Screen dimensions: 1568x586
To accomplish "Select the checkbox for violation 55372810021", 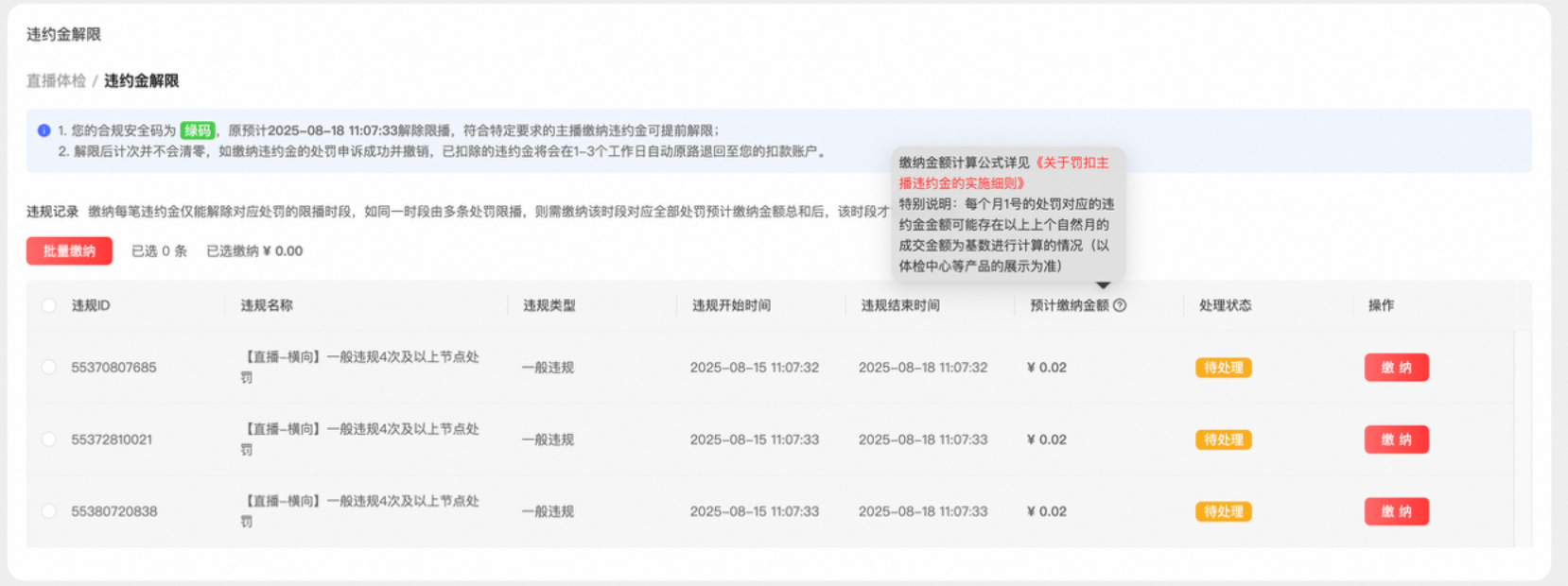I will coord(48,439).
